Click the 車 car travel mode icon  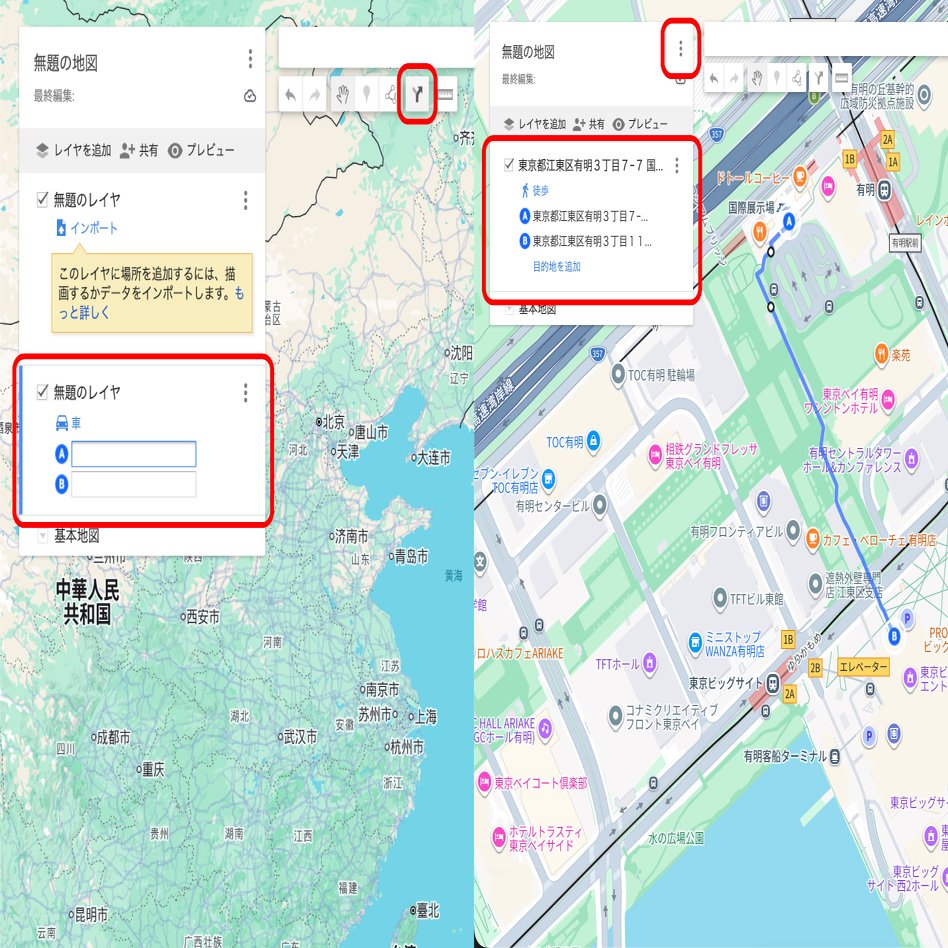pos(62,423)
